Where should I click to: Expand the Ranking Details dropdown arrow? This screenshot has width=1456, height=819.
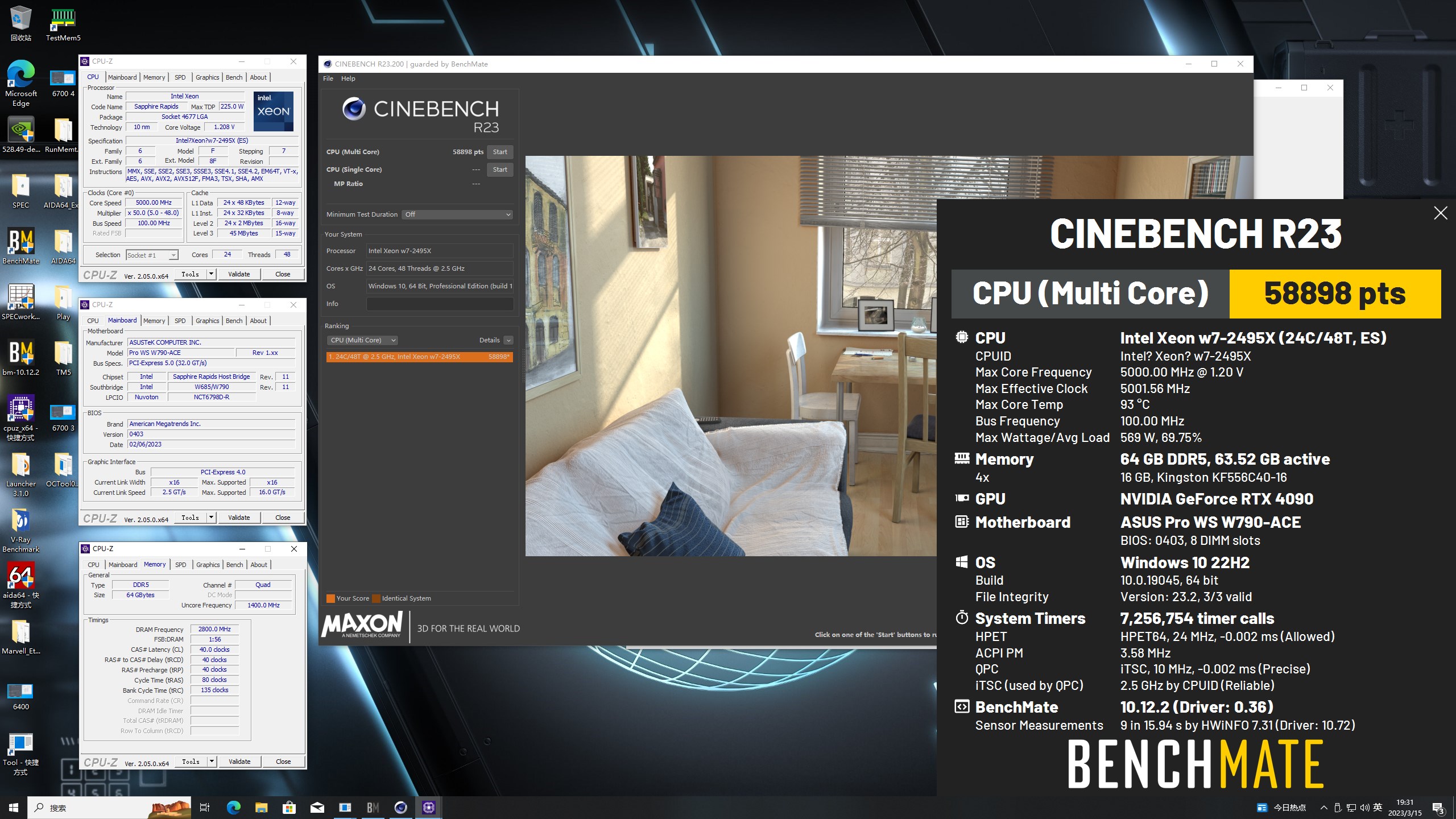click(508, 340)
